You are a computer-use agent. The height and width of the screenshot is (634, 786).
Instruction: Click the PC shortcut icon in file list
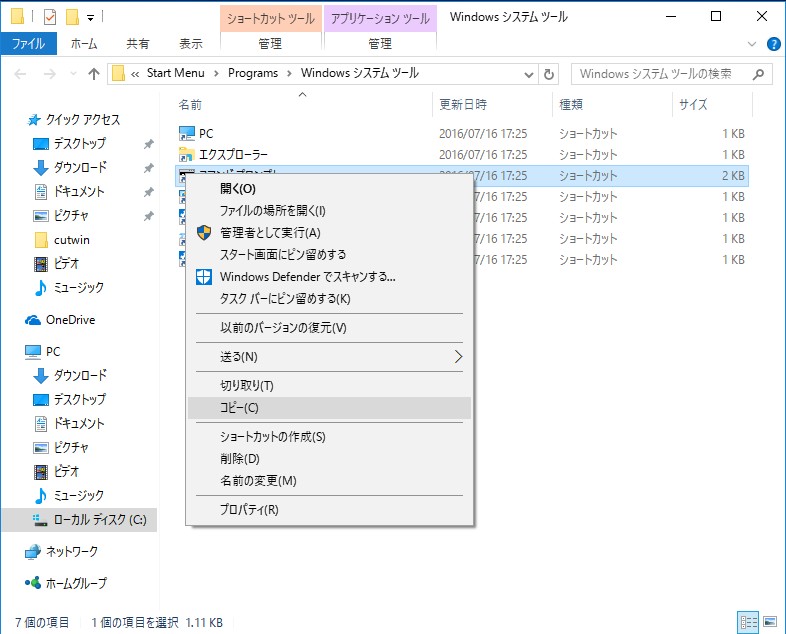pos(186,133)
